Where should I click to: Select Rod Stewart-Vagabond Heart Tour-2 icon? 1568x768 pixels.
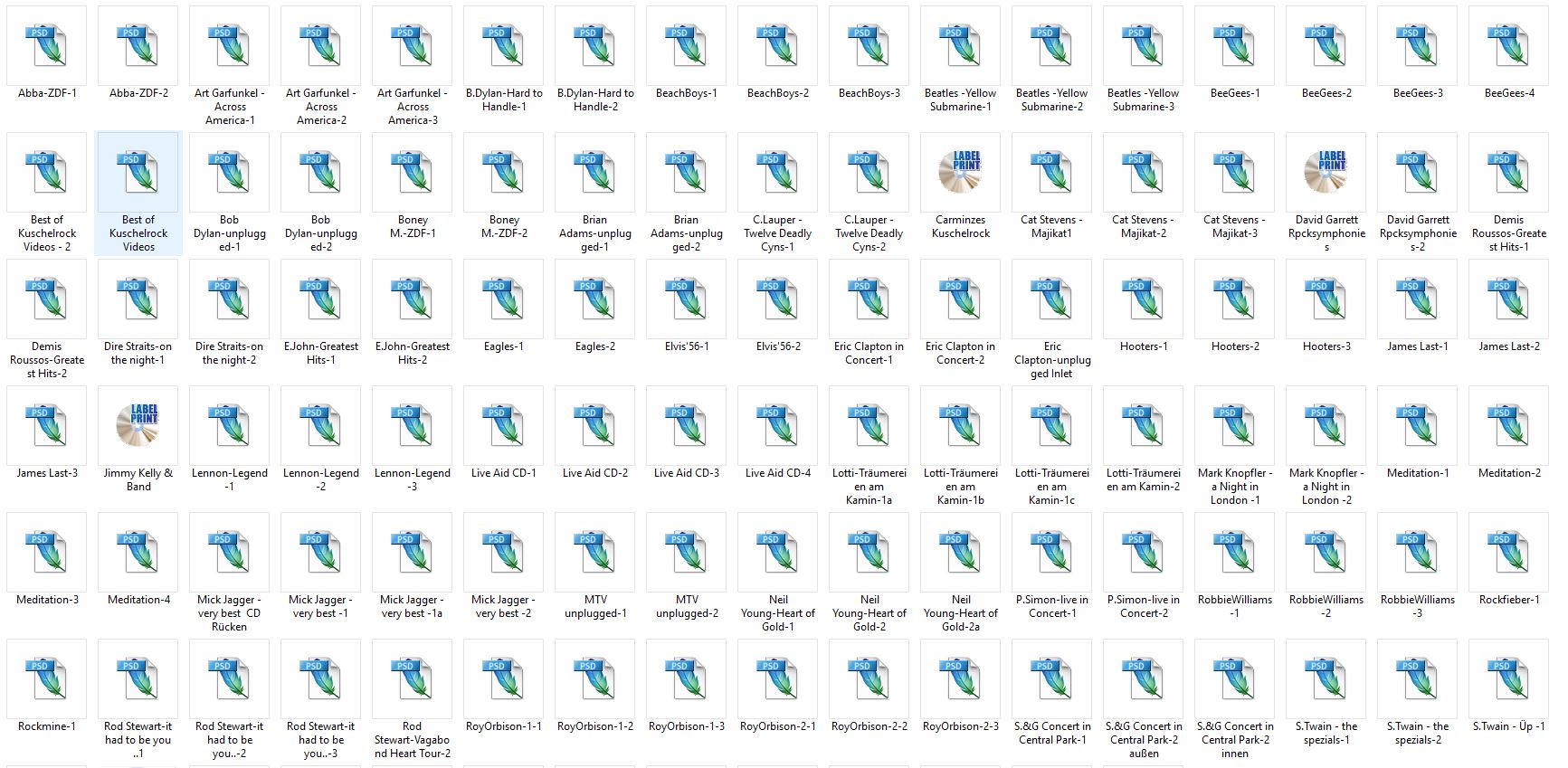pyautogui.click(x=413, y=678)
